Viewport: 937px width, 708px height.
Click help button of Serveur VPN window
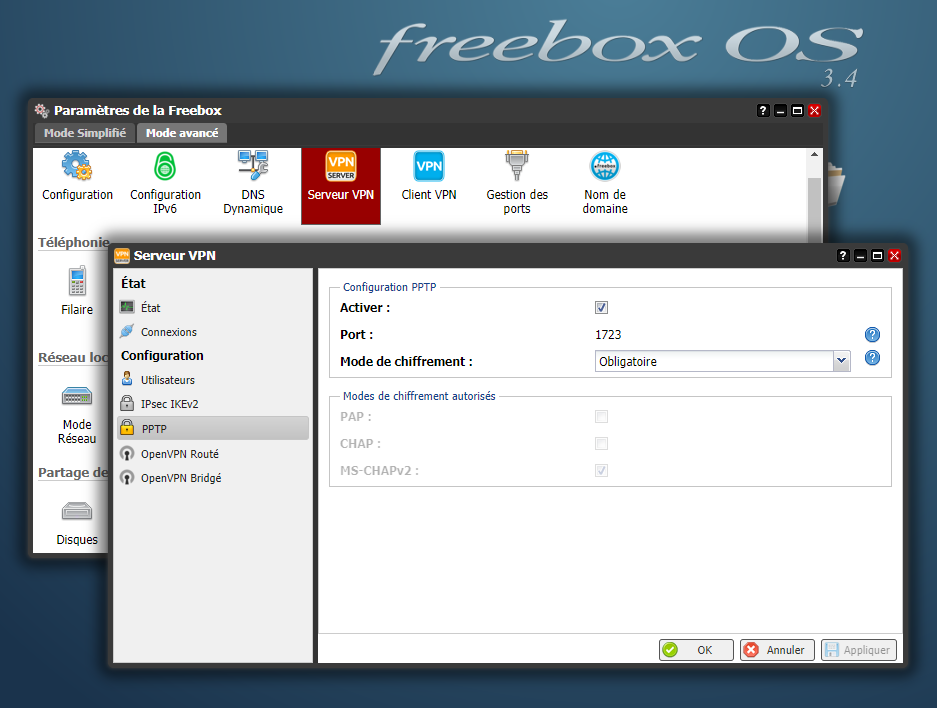point(843,256)
